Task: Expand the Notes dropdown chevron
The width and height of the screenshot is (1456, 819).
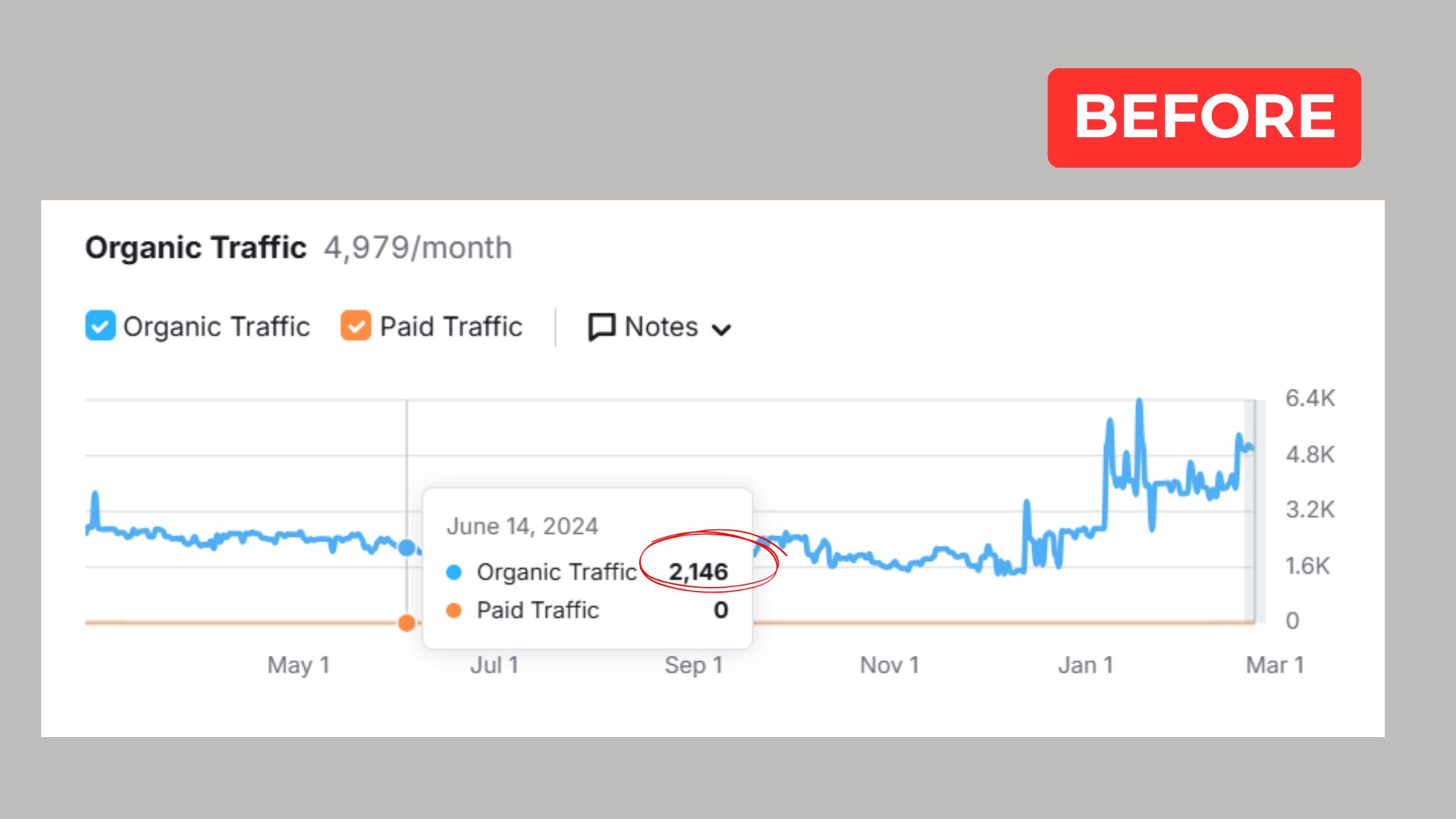Action: pyautogui.click(x=721, y=330)
